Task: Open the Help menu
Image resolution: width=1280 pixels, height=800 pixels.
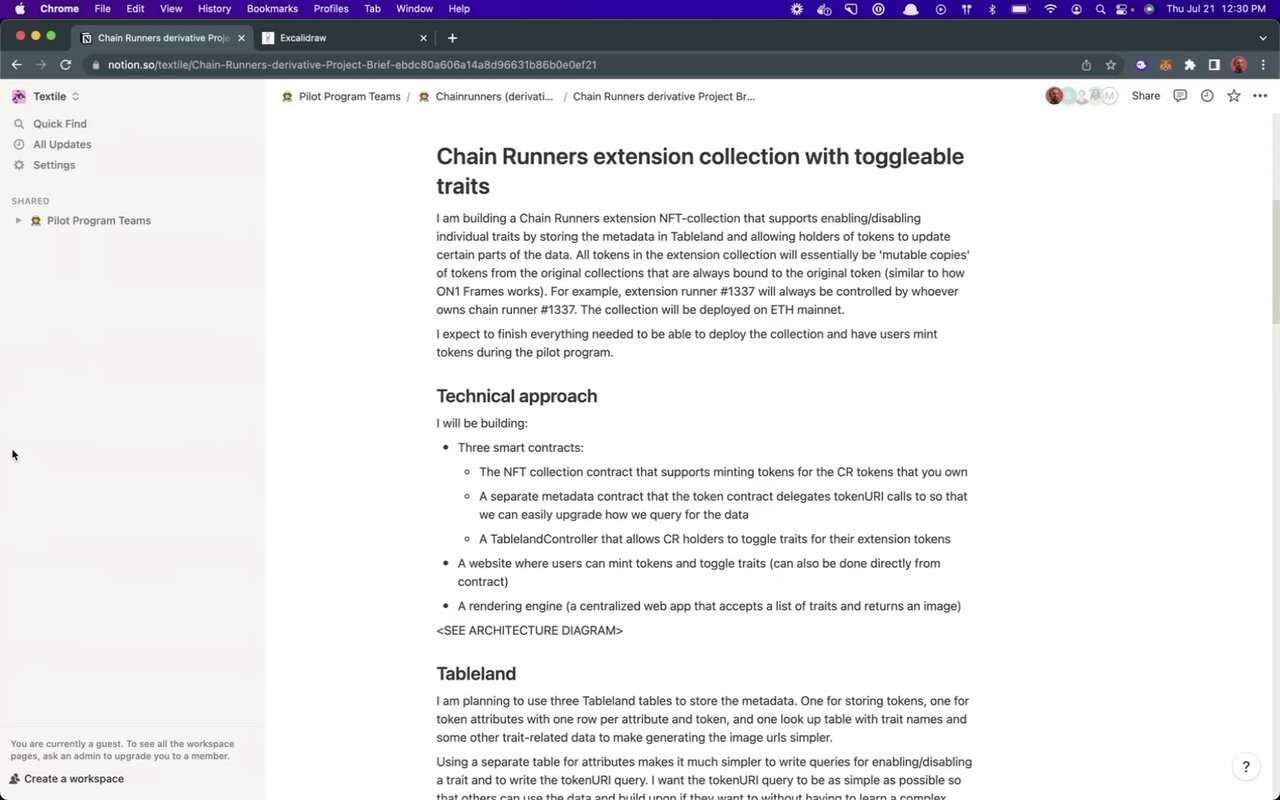Action: tap(459, 9)
